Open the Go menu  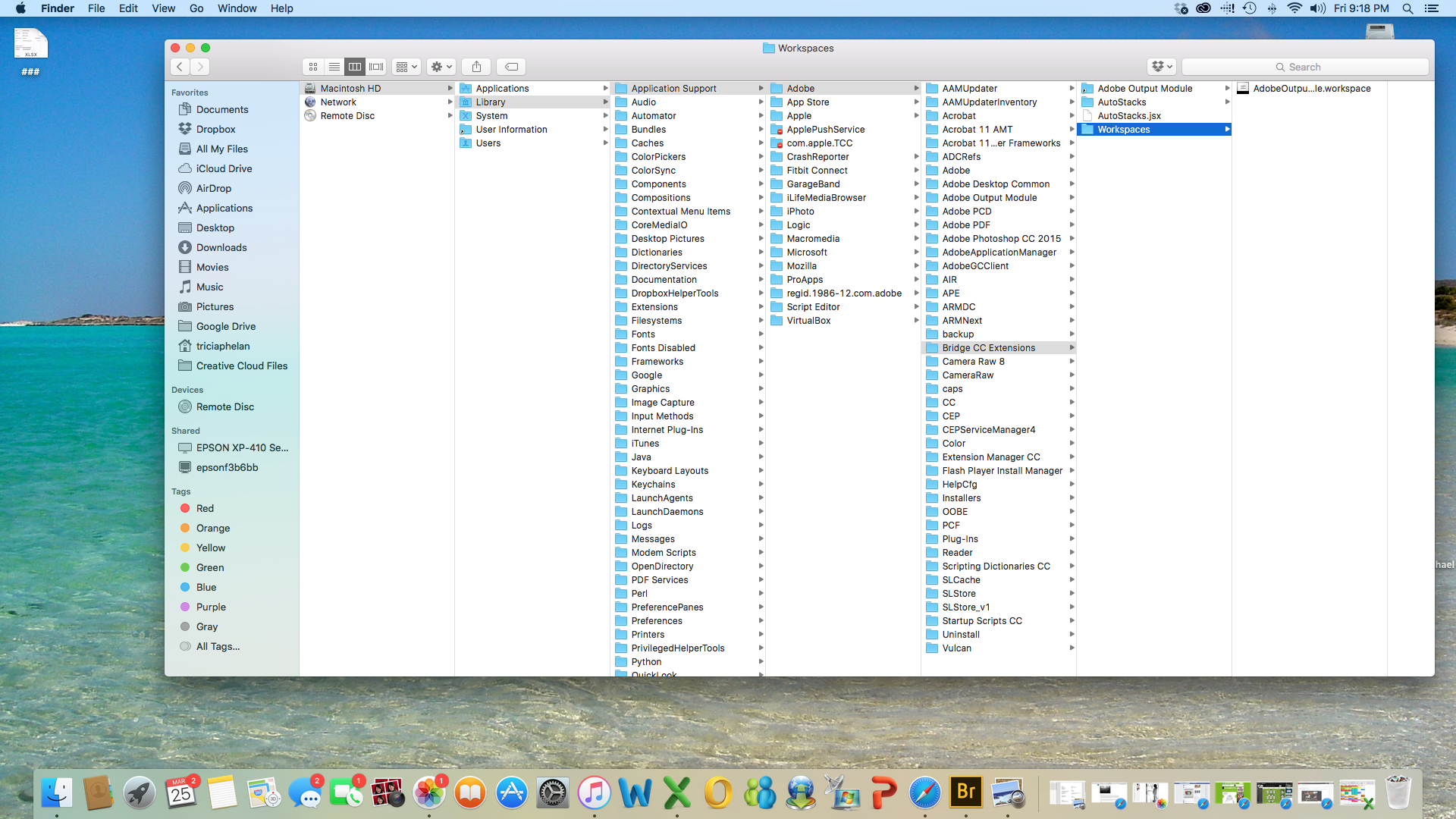(x=196, y=8)
